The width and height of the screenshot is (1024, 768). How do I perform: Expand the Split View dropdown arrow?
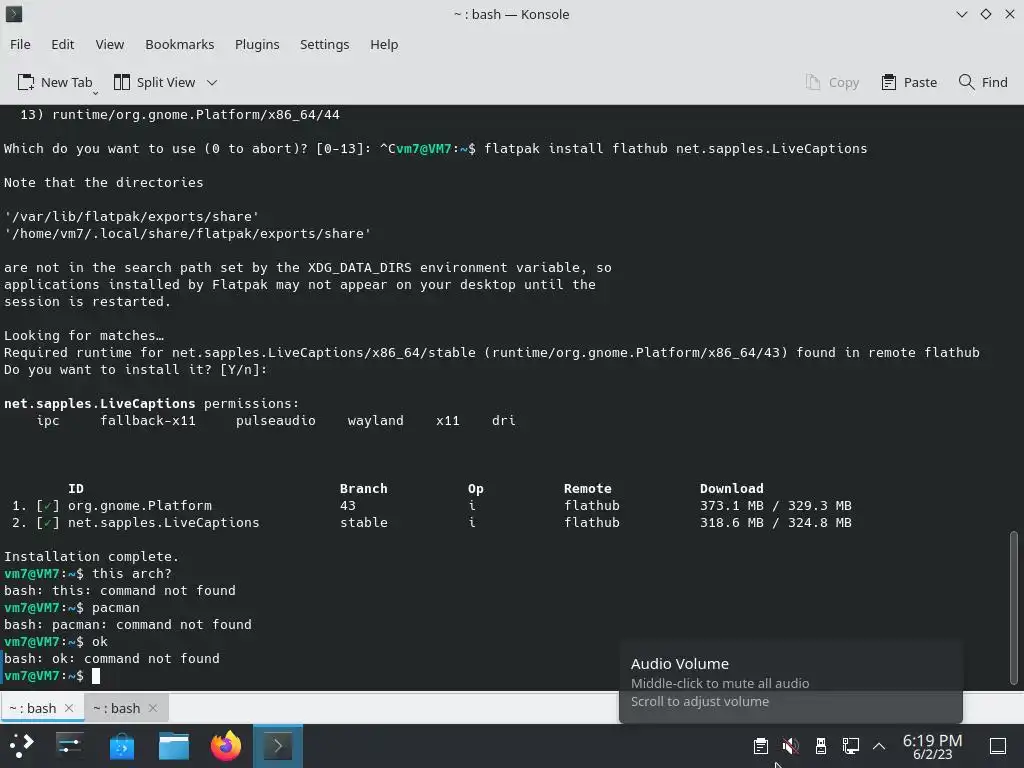[x=212, y=83]
